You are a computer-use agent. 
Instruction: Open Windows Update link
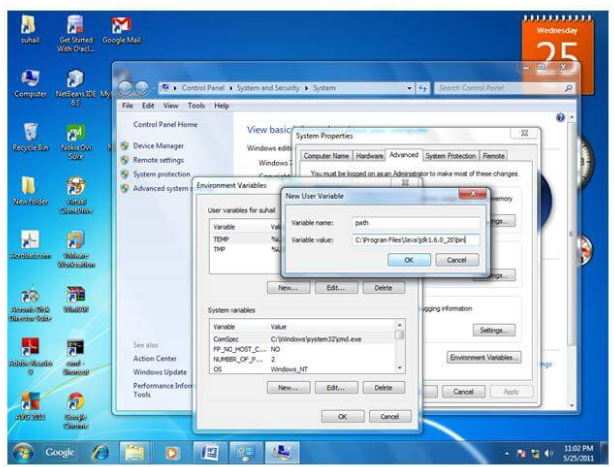[160, 372]
